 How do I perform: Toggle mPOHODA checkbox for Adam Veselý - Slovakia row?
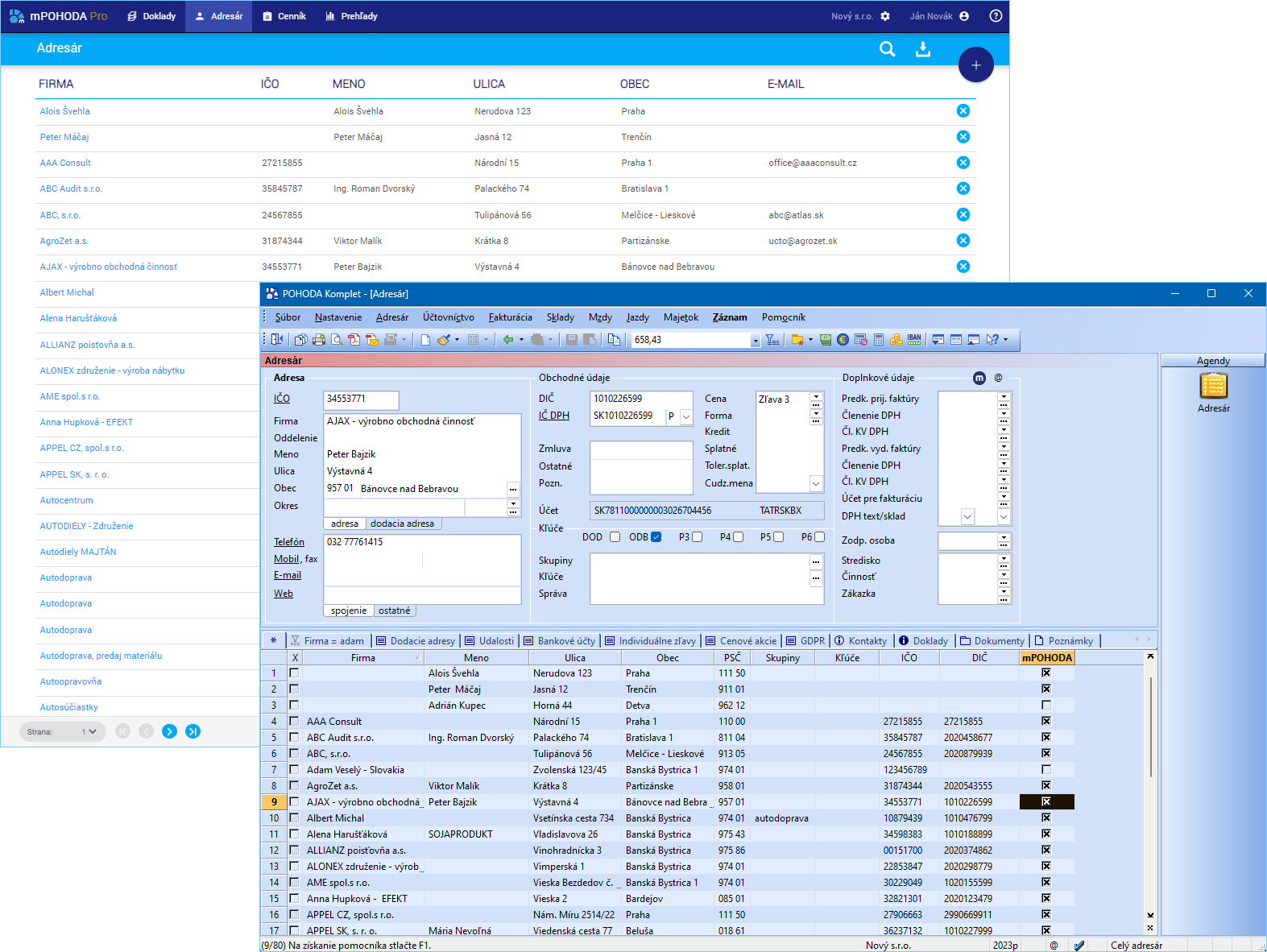(1045, 769)
